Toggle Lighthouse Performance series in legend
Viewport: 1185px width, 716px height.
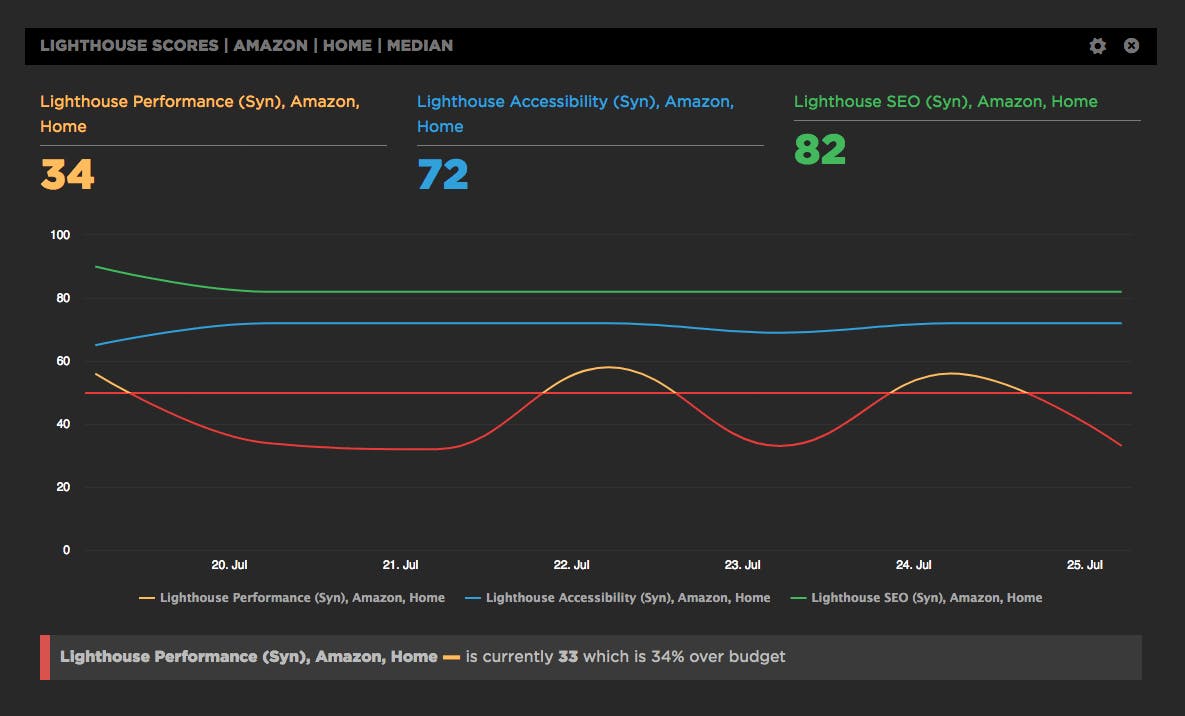pos(292,598)
